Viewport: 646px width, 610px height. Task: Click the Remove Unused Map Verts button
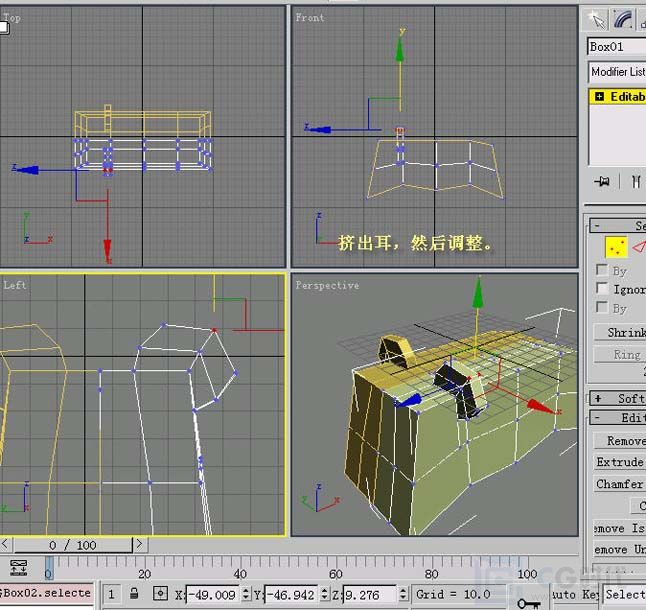coord(620,549)
